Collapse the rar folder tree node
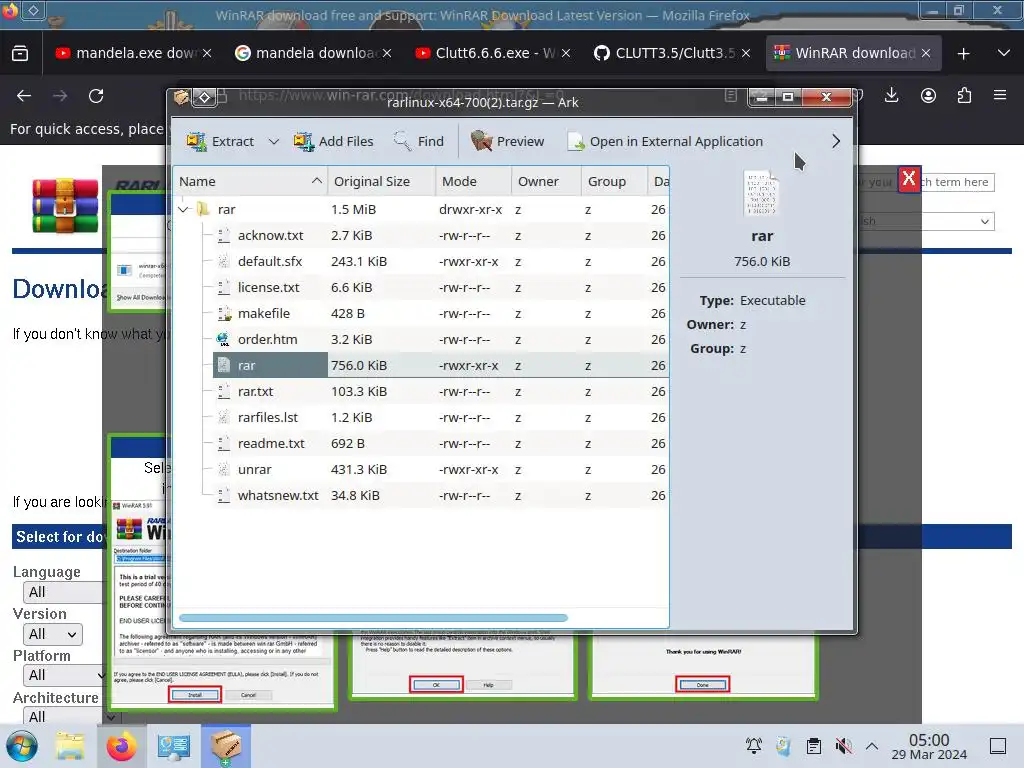The height and width of the screenshot is (768, 1024). click(x=184, y=210)
